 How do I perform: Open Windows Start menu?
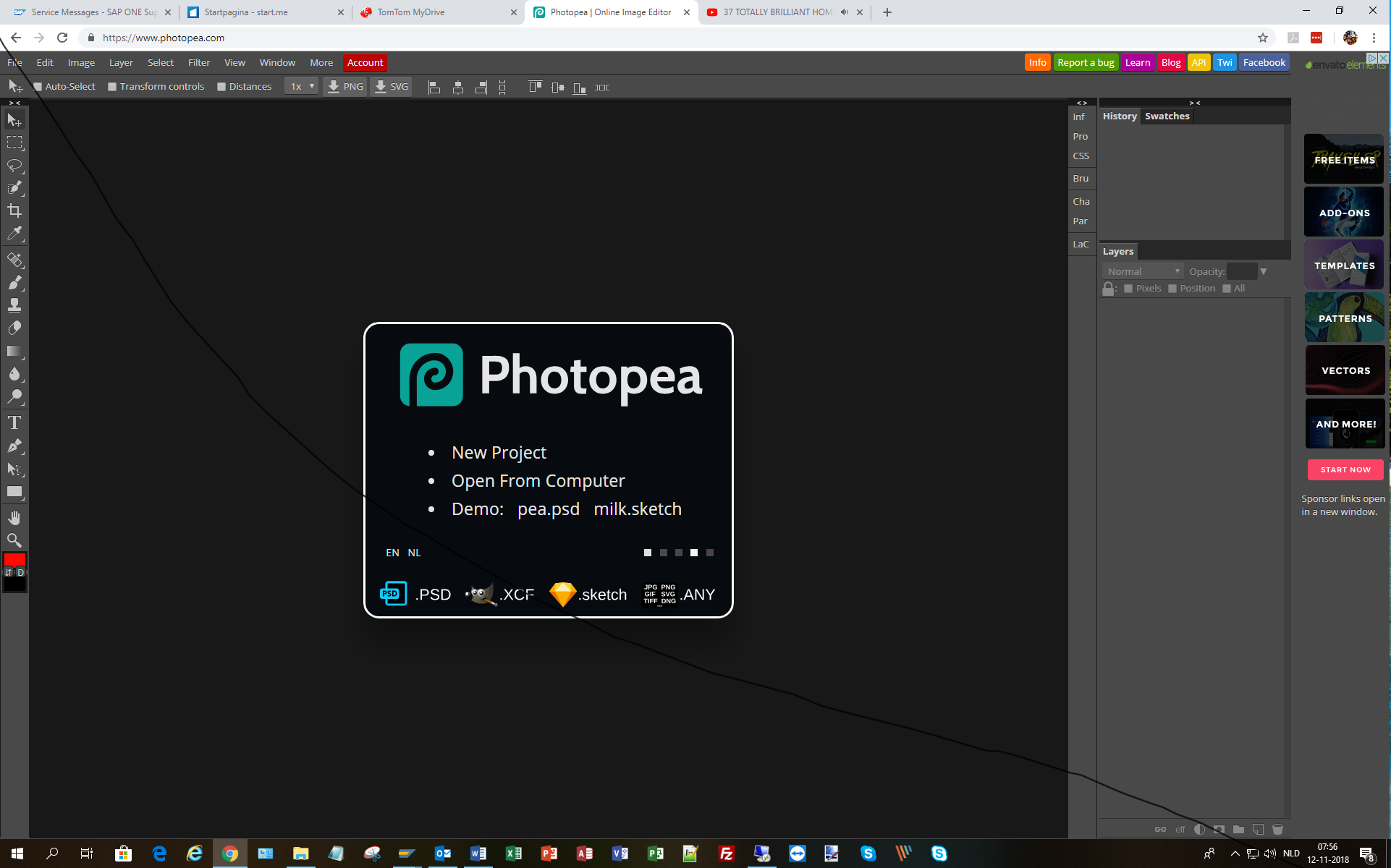pos(17,854)
